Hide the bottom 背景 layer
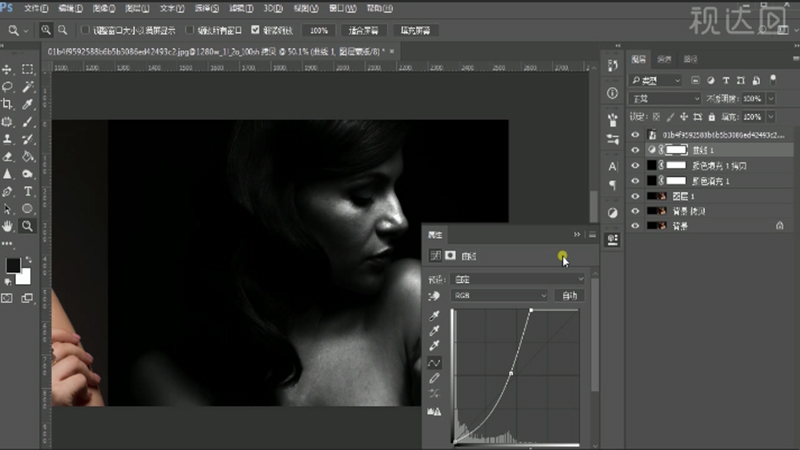 [x=635, y=226]
